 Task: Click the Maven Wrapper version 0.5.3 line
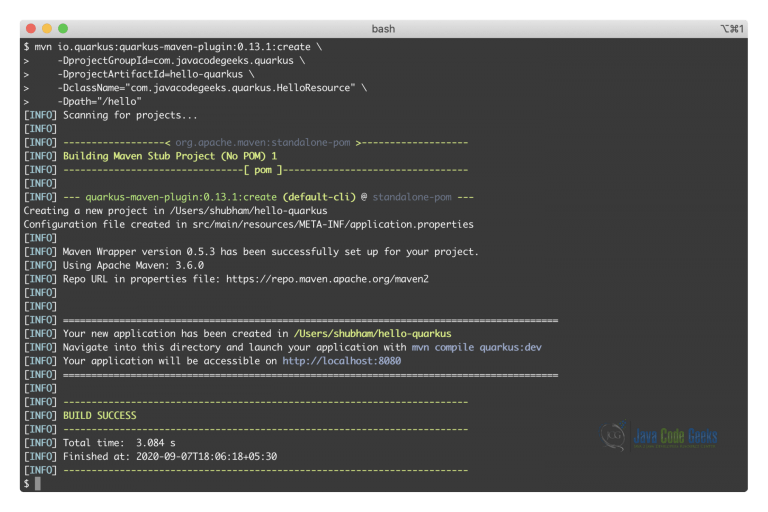coord(270,252)
